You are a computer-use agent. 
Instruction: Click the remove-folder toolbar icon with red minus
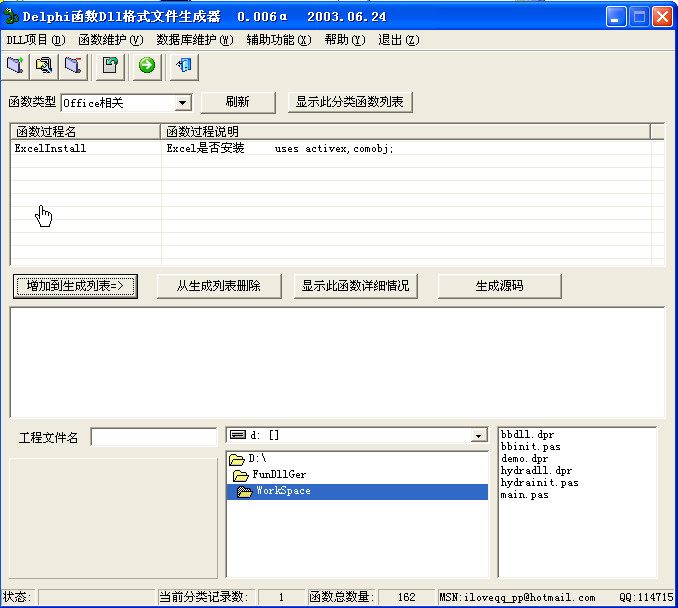[x=73, y=66]
